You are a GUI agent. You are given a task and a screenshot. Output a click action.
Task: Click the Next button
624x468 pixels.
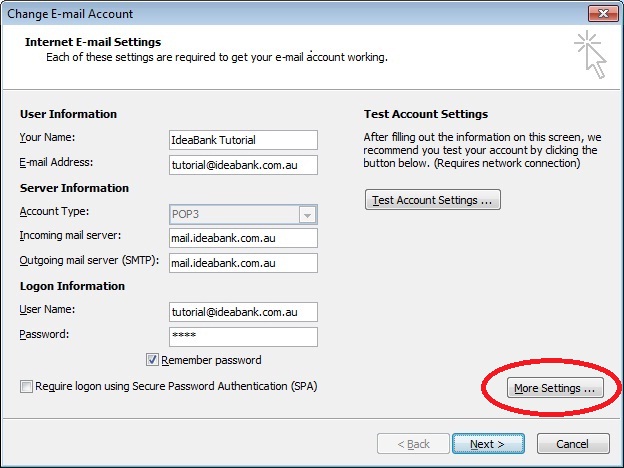(x=488, y=444)
